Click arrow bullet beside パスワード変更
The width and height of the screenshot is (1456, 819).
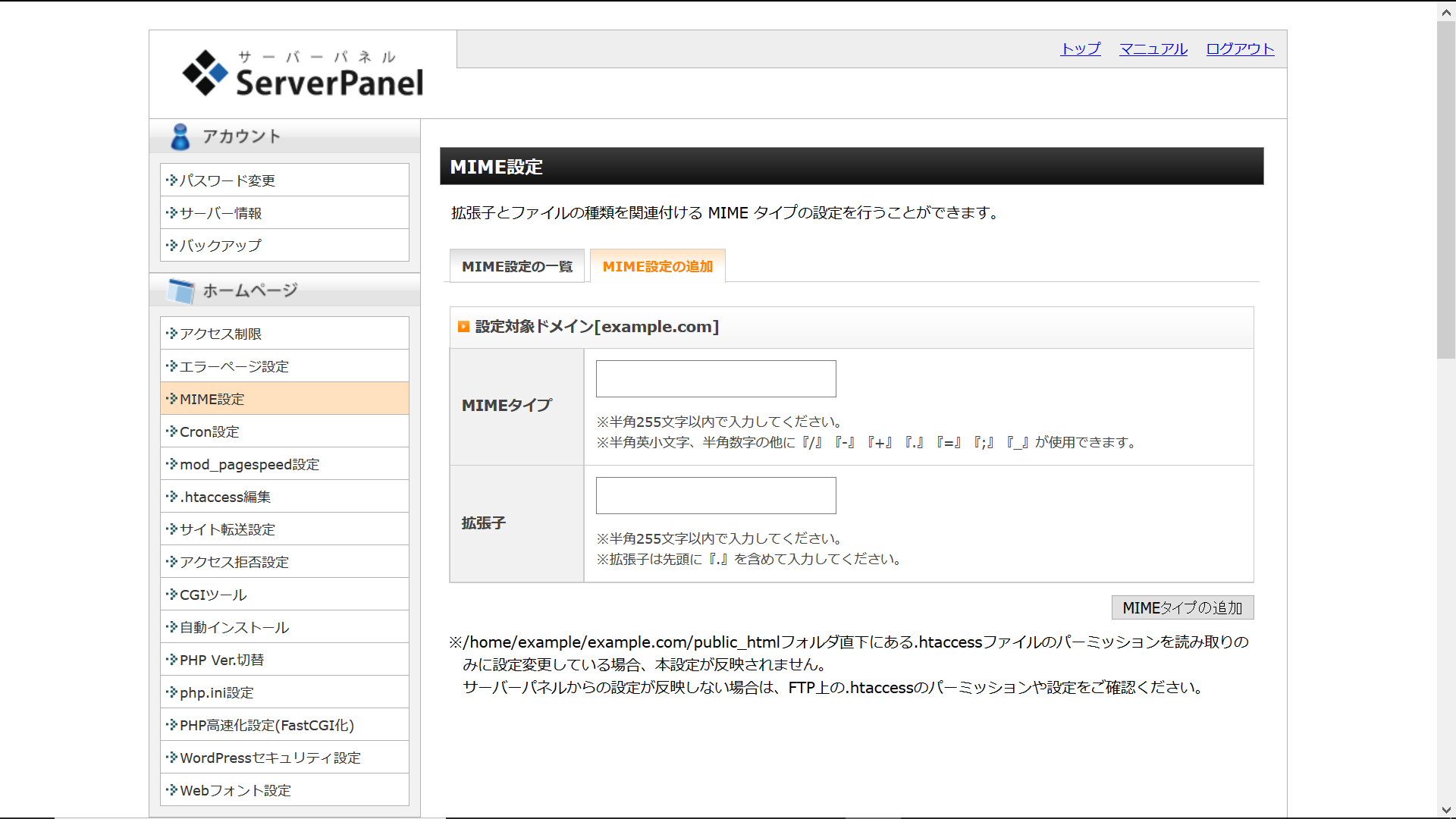[x=171, y=180]
